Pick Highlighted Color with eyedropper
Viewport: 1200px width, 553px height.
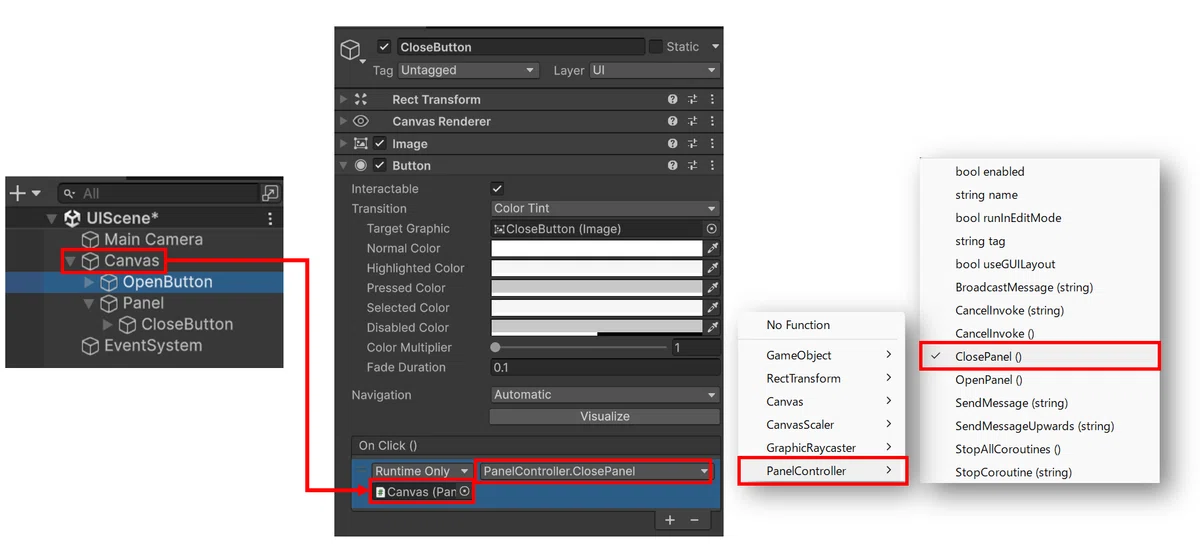tap(713, 268)
